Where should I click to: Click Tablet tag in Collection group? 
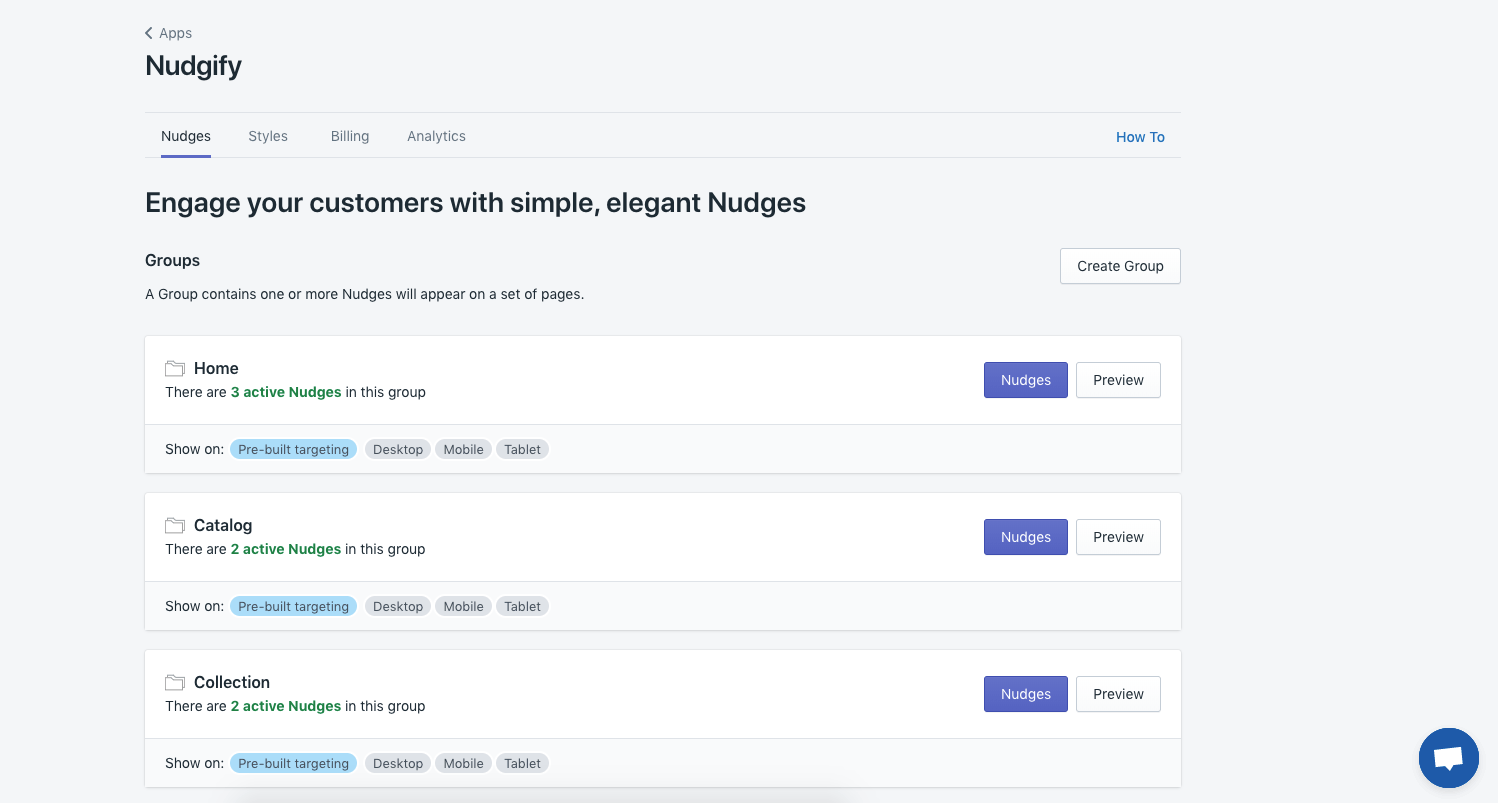point(522,763)
